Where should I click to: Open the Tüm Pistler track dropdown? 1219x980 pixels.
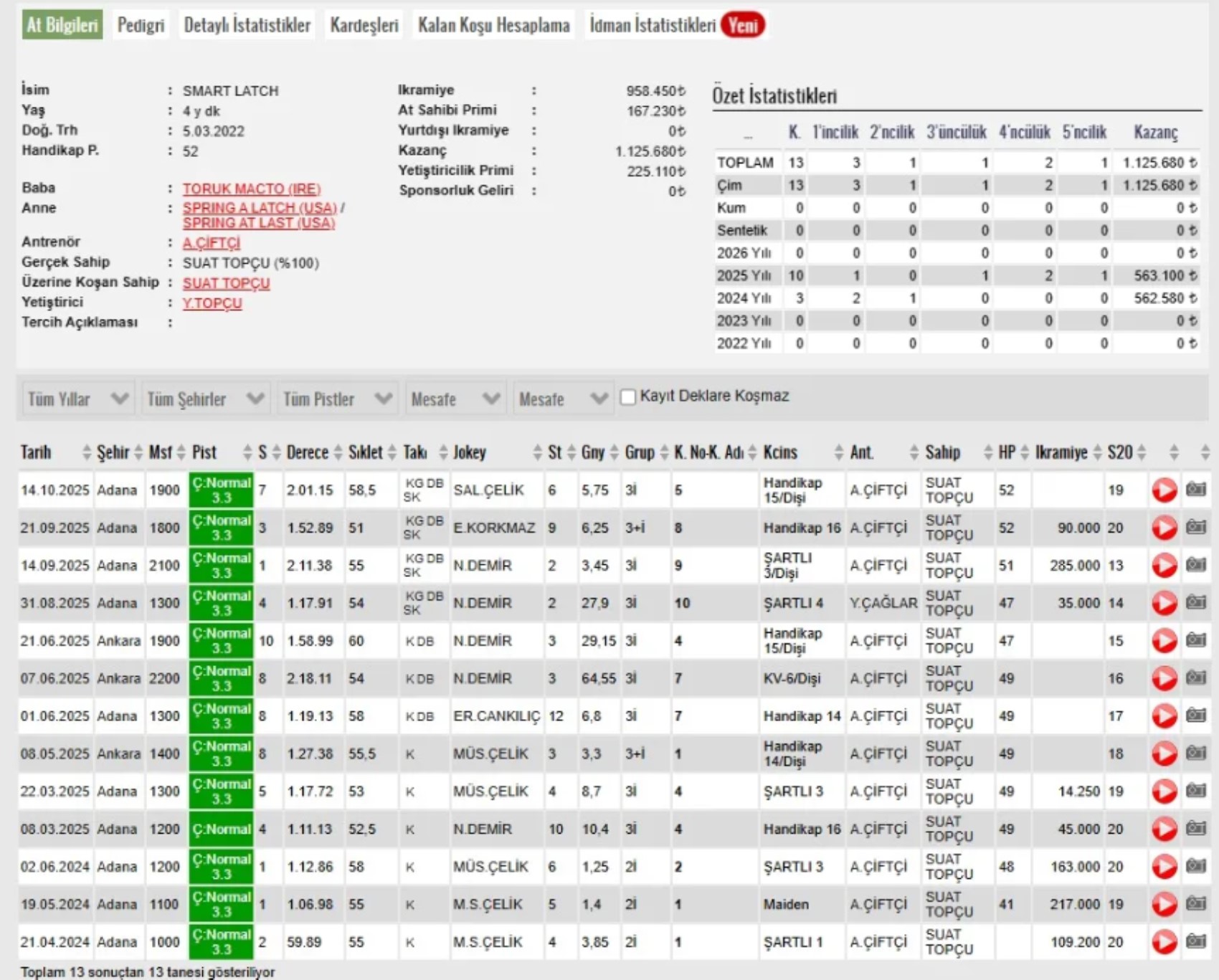click(337, 399)
